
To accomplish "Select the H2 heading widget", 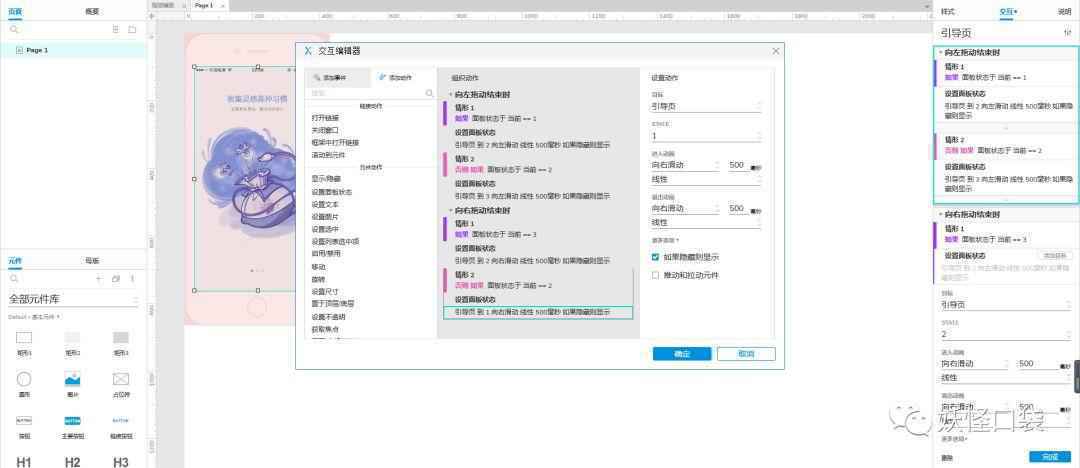I will pos(72,462).
